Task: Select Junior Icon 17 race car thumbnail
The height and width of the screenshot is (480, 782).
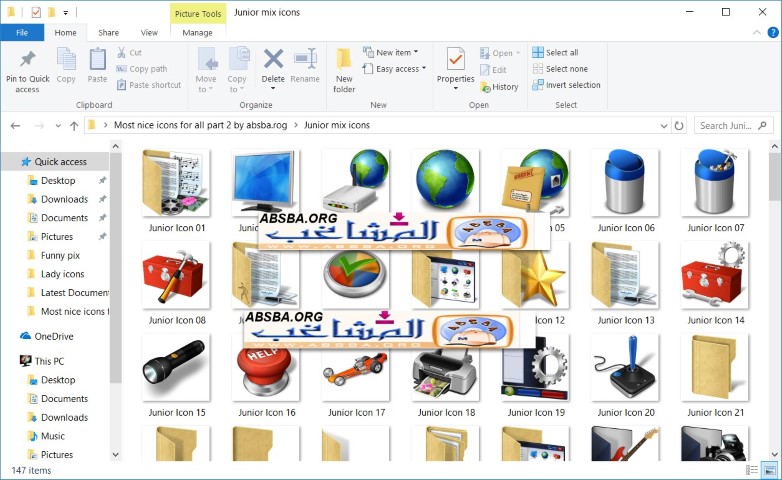Action: click(x=356, y=373)
